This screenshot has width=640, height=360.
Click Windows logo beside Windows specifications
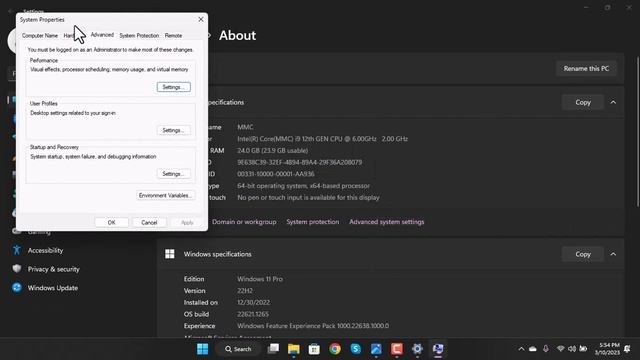pos(170,254)
